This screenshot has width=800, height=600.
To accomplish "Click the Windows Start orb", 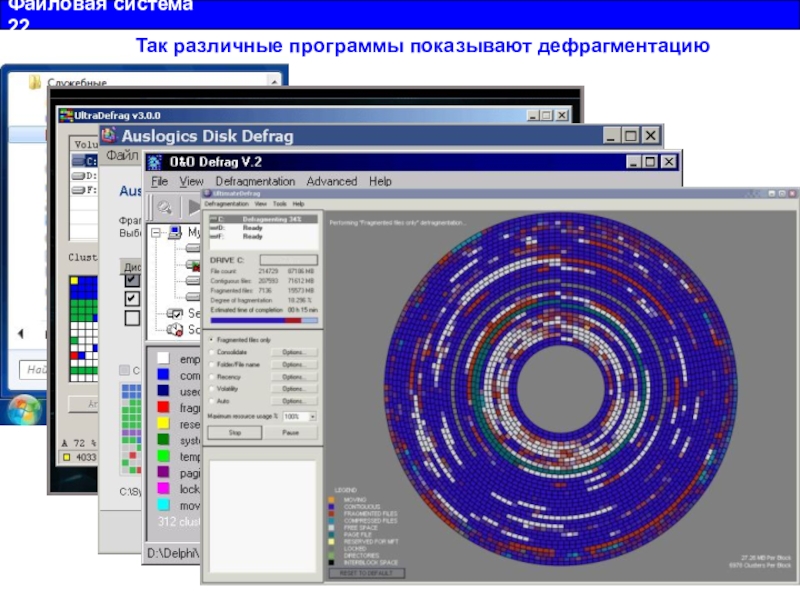I will [23, 407].
